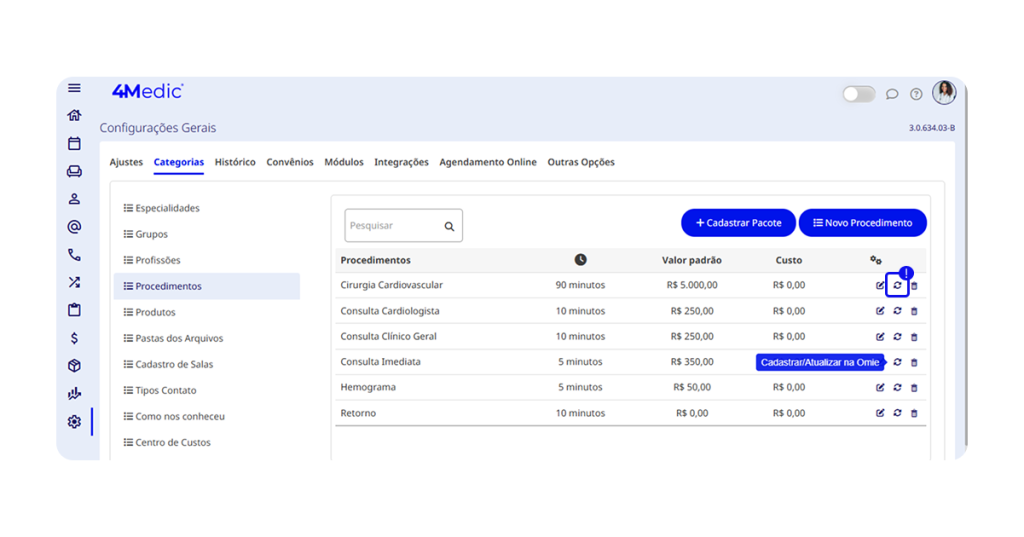
Task: Open the user profile avatar
Action: 944,93
